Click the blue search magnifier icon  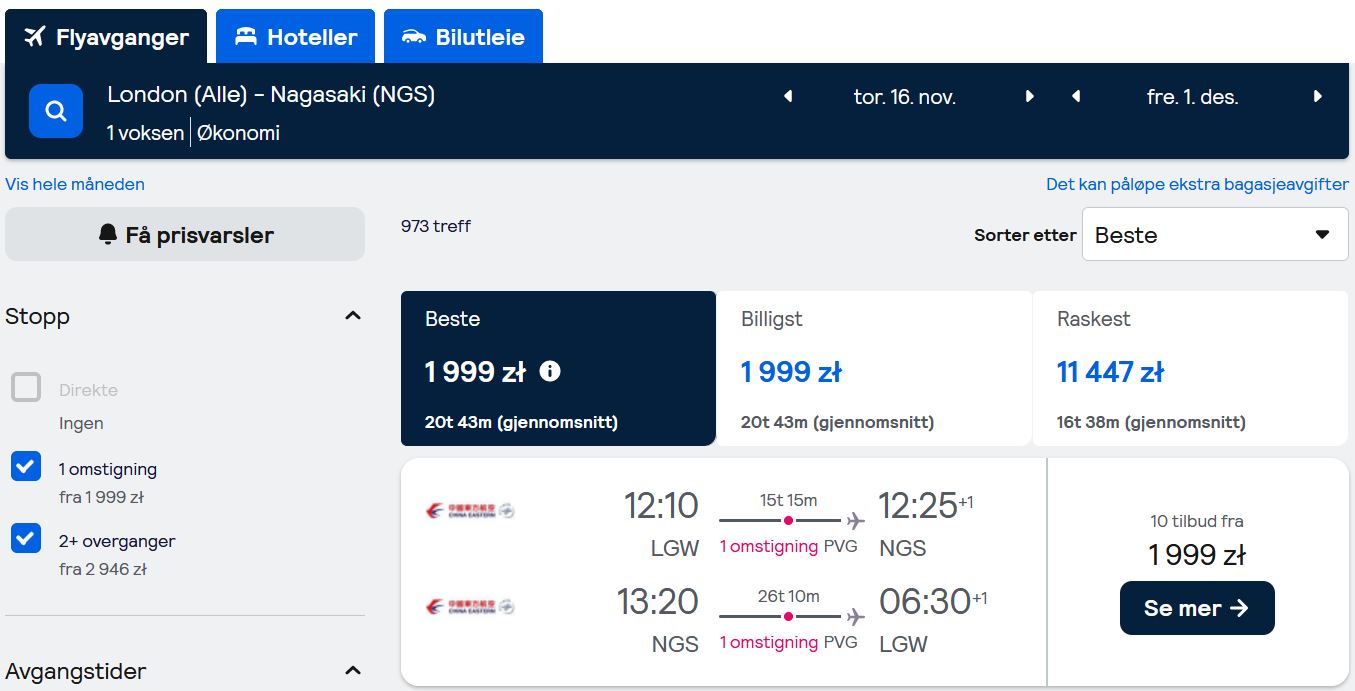[56, 111]
